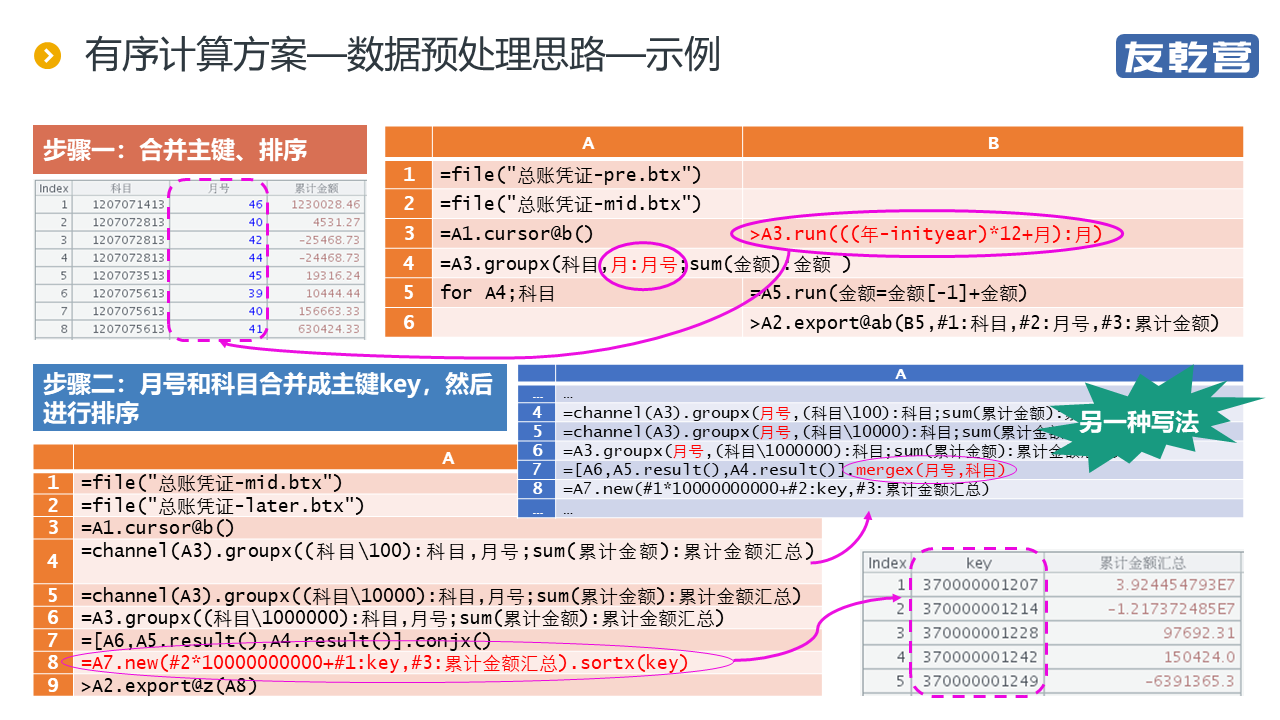Select the heading 步骤二：月号和科目合并成主键key
The image size is (1280, 720).
tap(268, 397)
